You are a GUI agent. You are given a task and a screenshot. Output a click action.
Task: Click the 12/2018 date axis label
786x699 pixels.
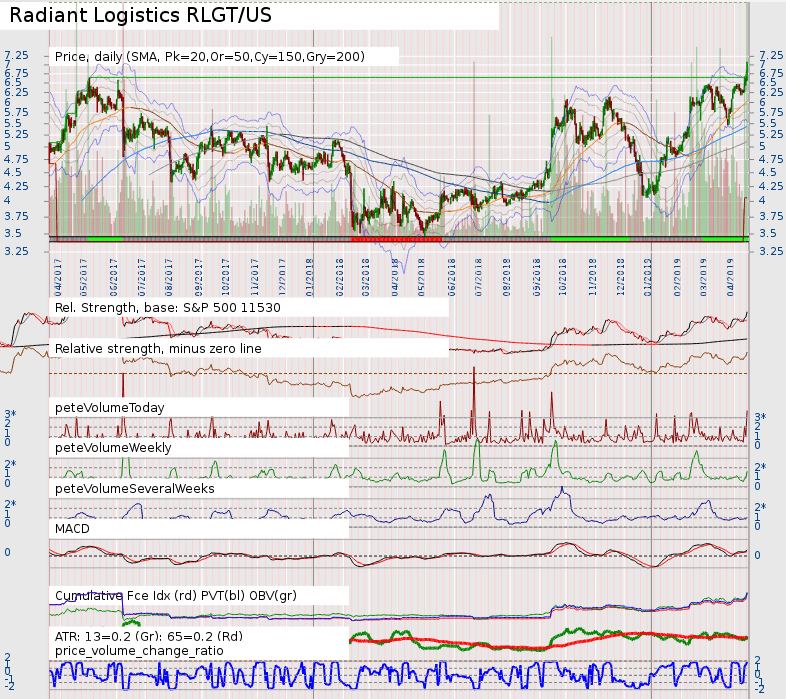pos(621,277)
